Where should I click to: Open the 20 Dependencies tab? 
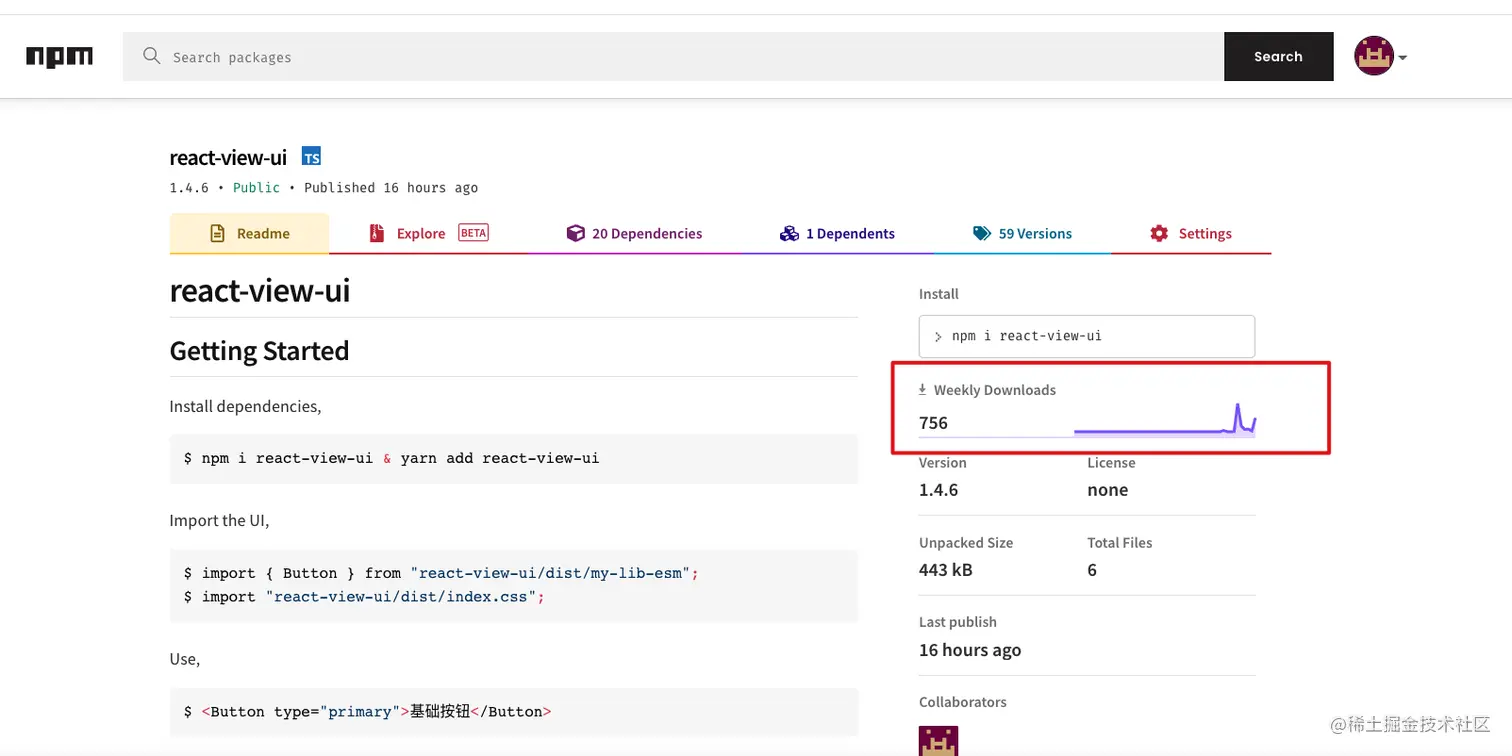click(x=634, y=233)
